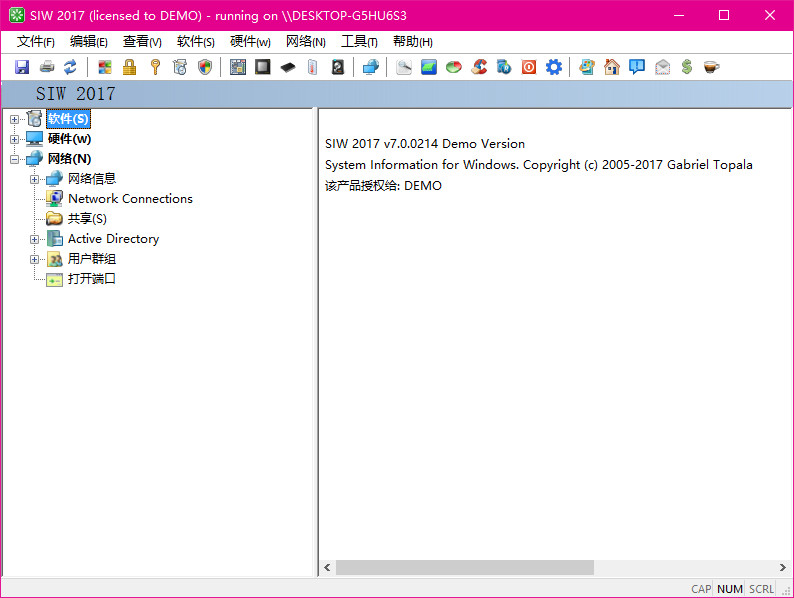Click the blue refresh arrows icon
This screenshot has width=794, height=598.
(70, 67)
